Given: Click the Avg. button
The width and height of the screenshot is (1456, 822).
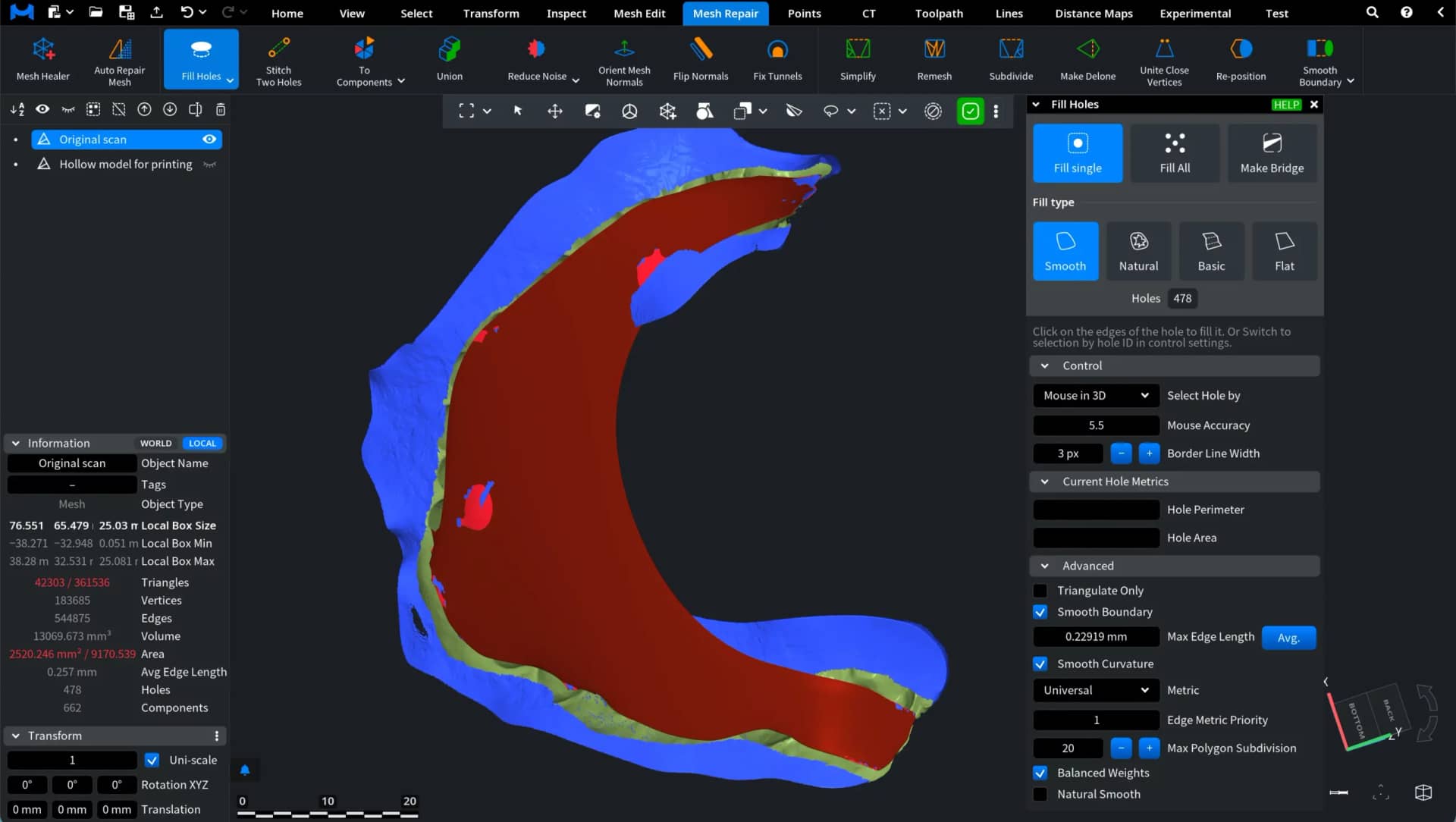Looking at the screenshot, I should click(x=1288, y=638).
